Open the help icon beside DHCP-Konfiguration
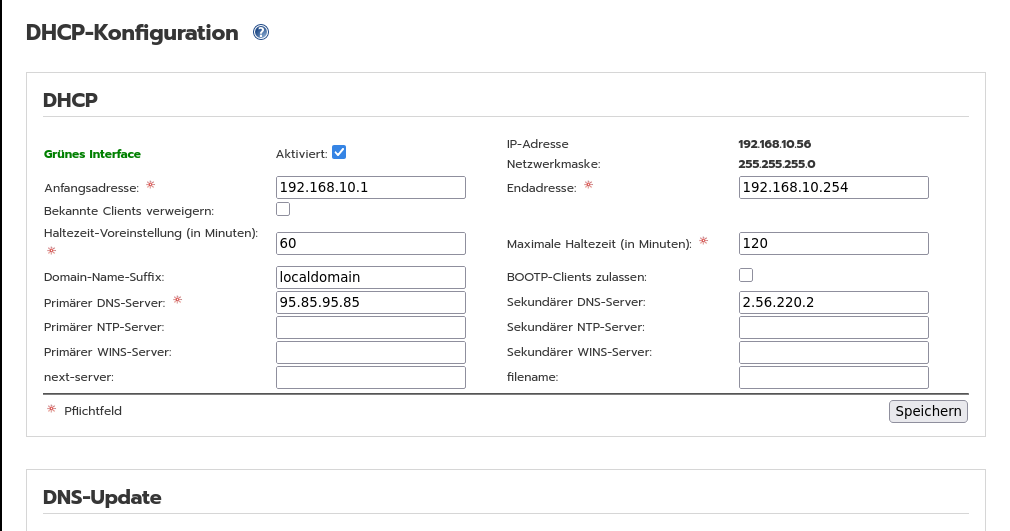Screen dimensions: 1010x531 pyautogui.click(x=261, y=33)
